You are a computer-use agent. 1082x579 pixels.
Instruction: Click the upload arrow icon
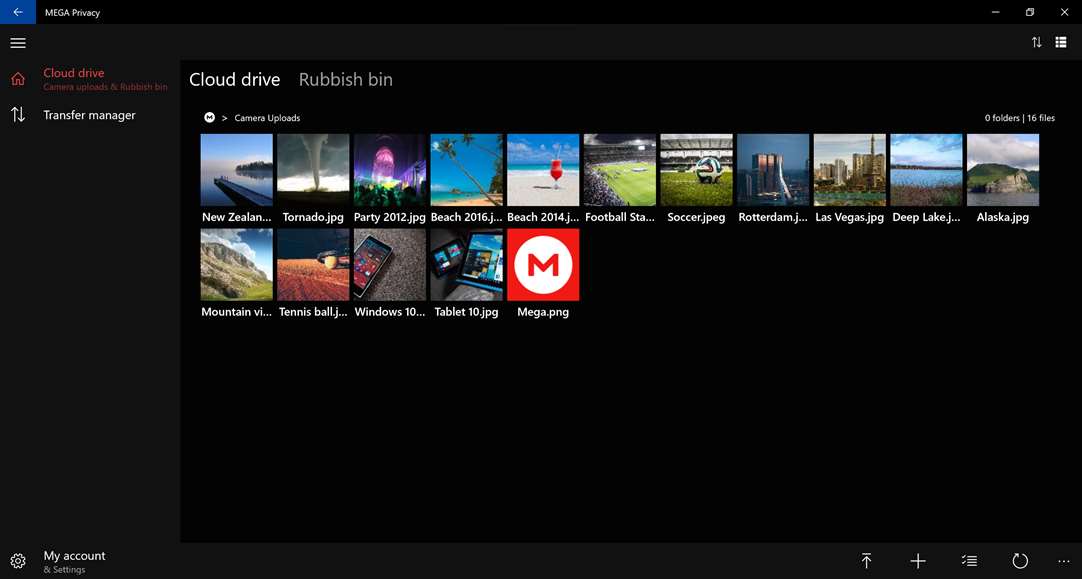pyautogui.click(x=866, y=561)
